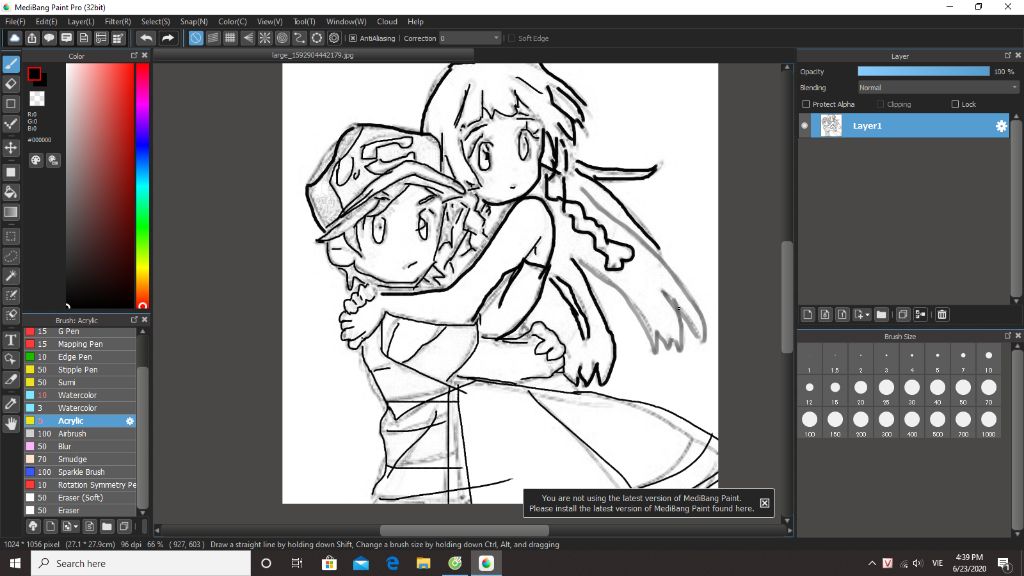
Task: Toggle the Soft Edge checkbox
Action: click(511, 38)
